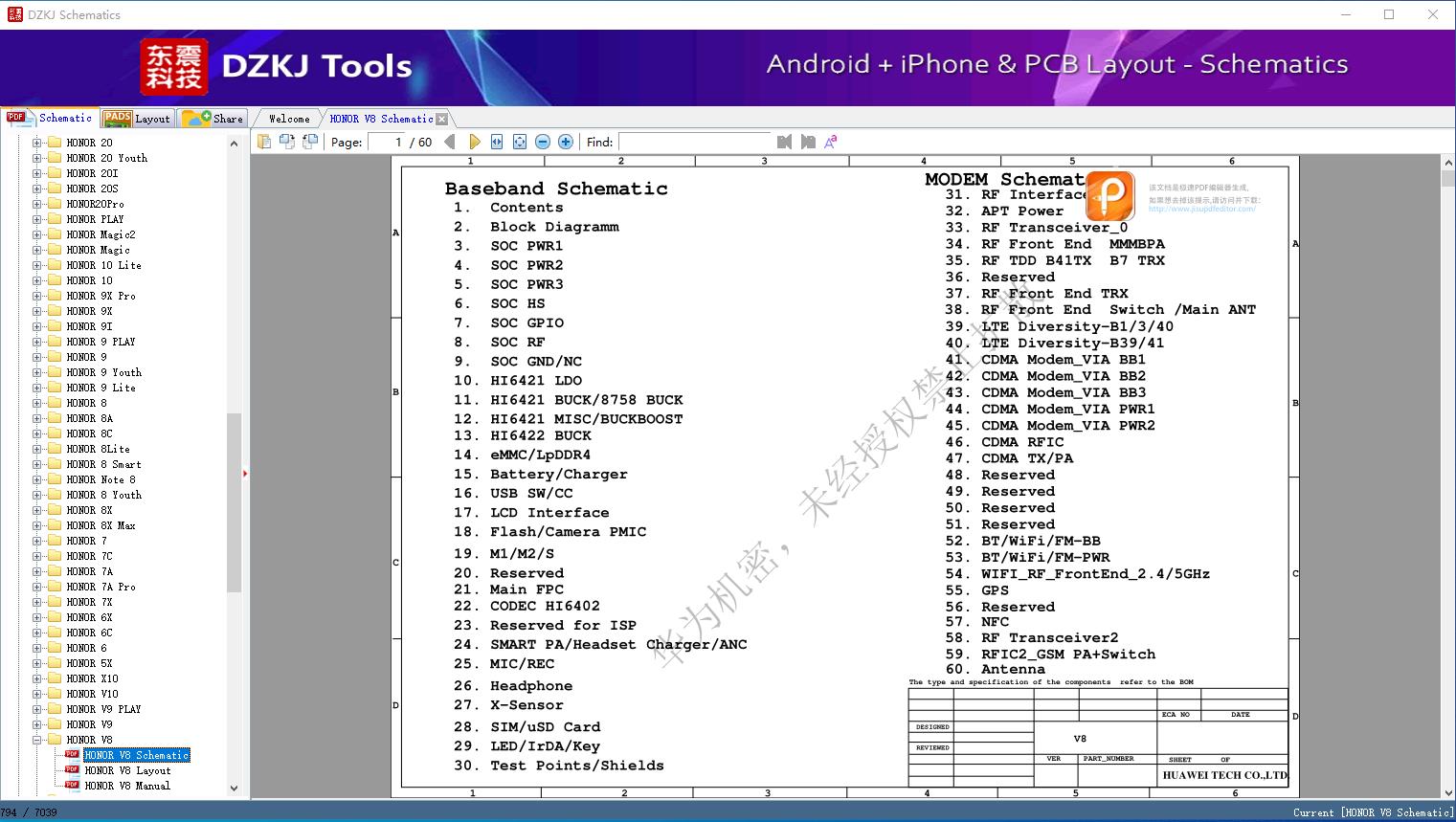1456x822 pixels.
Task: Click the HONOR Magic2 folder icon
Action: click(x=55, y=234)
